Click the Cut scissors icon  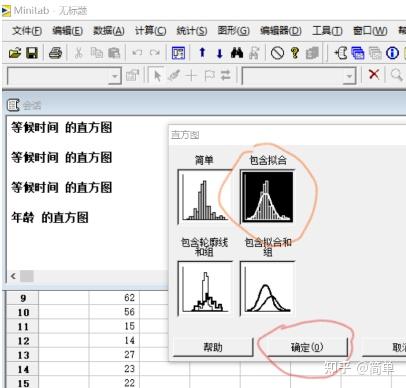pyautogui.click(x=78, y=53)
